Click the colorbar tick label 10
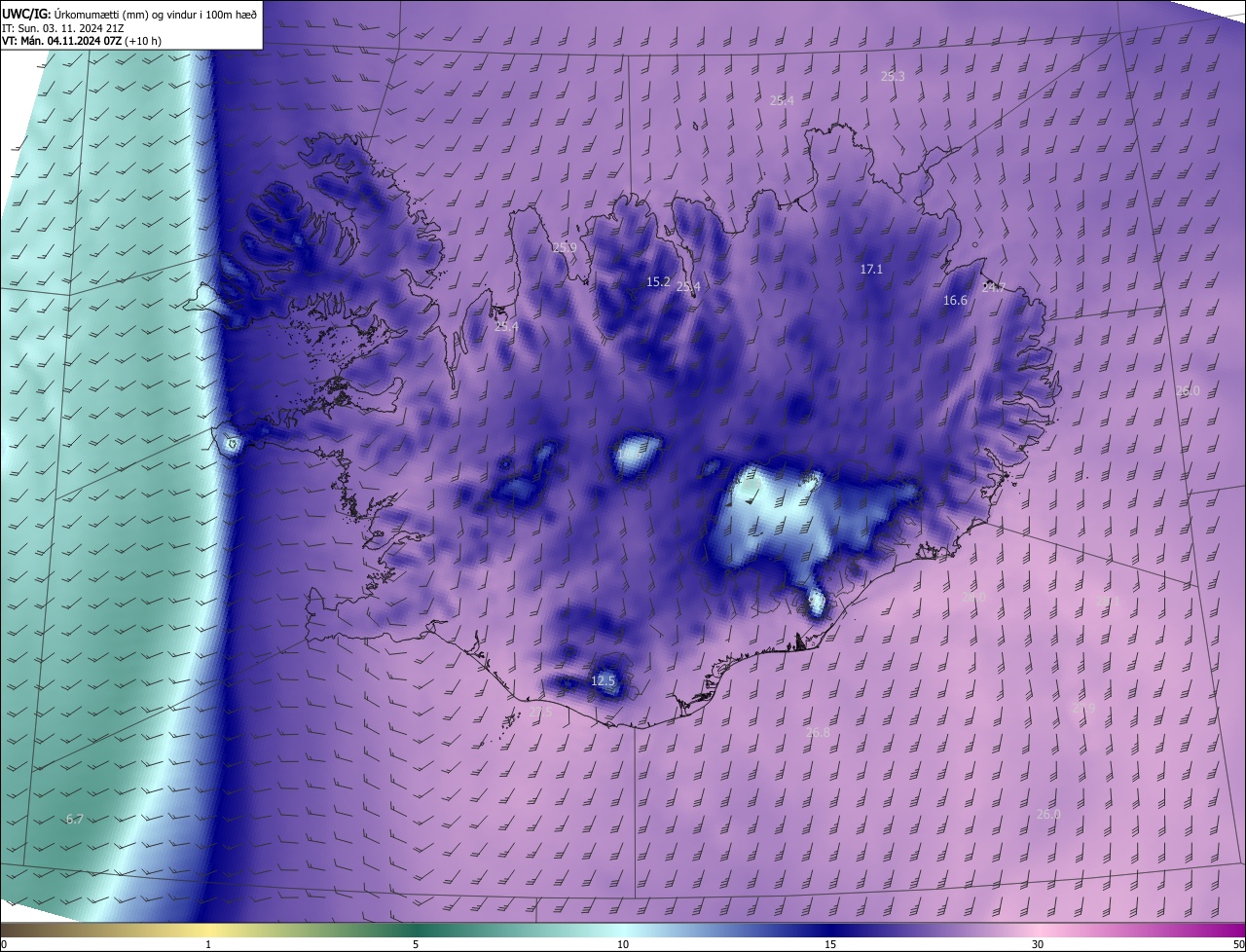The height and width of the screenshot is (952, 1246). (x=623, y=944)
